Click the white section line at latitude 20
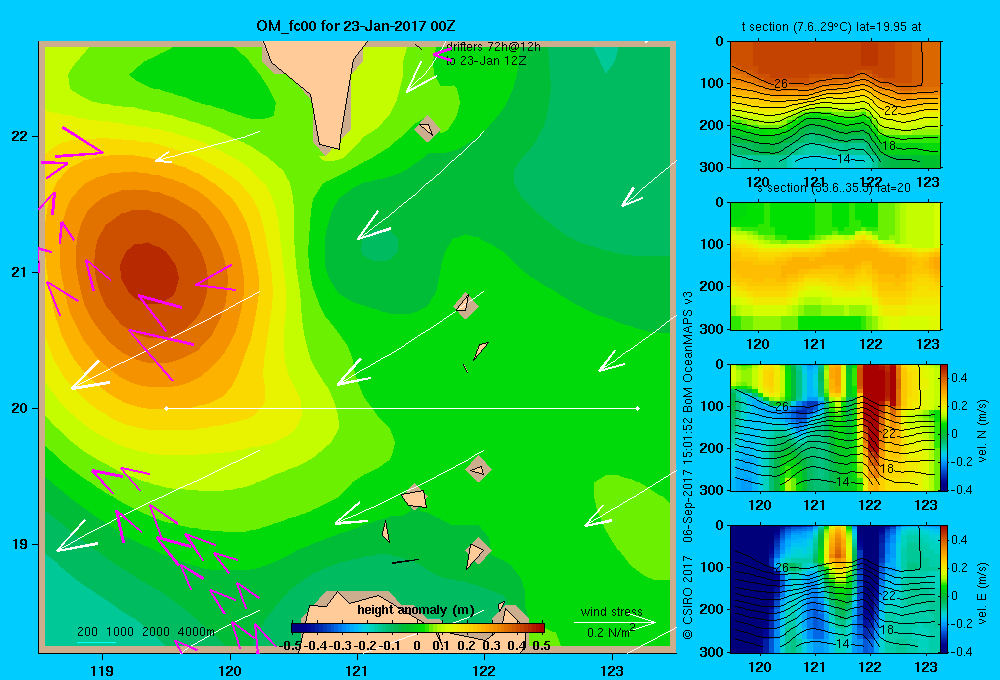The height and width of the screenshot is (680, 1000). point(402,408)
